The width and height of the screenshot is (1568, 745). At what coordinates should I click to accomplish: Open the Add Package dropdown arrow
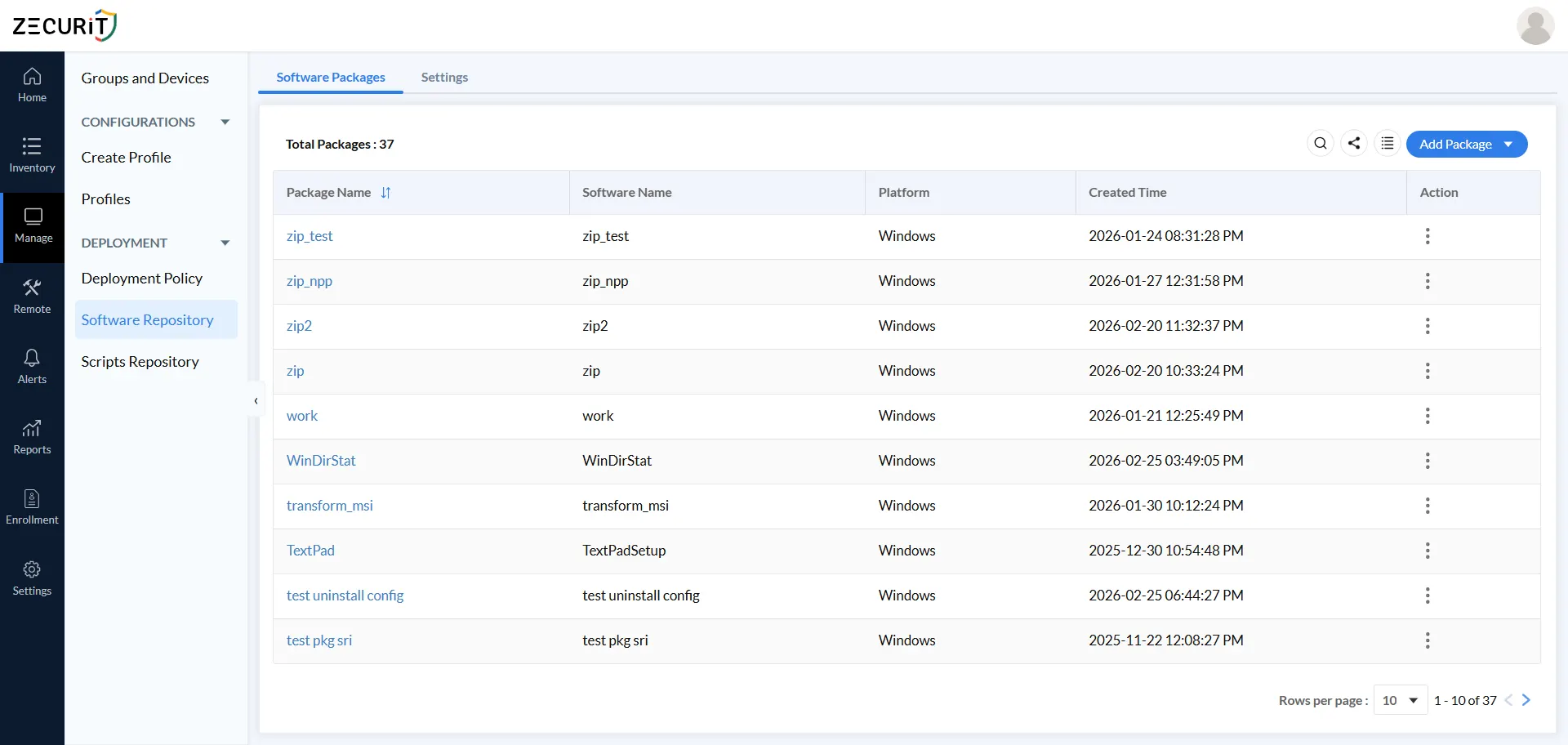pyautogui.click(x=1508, y=144)
